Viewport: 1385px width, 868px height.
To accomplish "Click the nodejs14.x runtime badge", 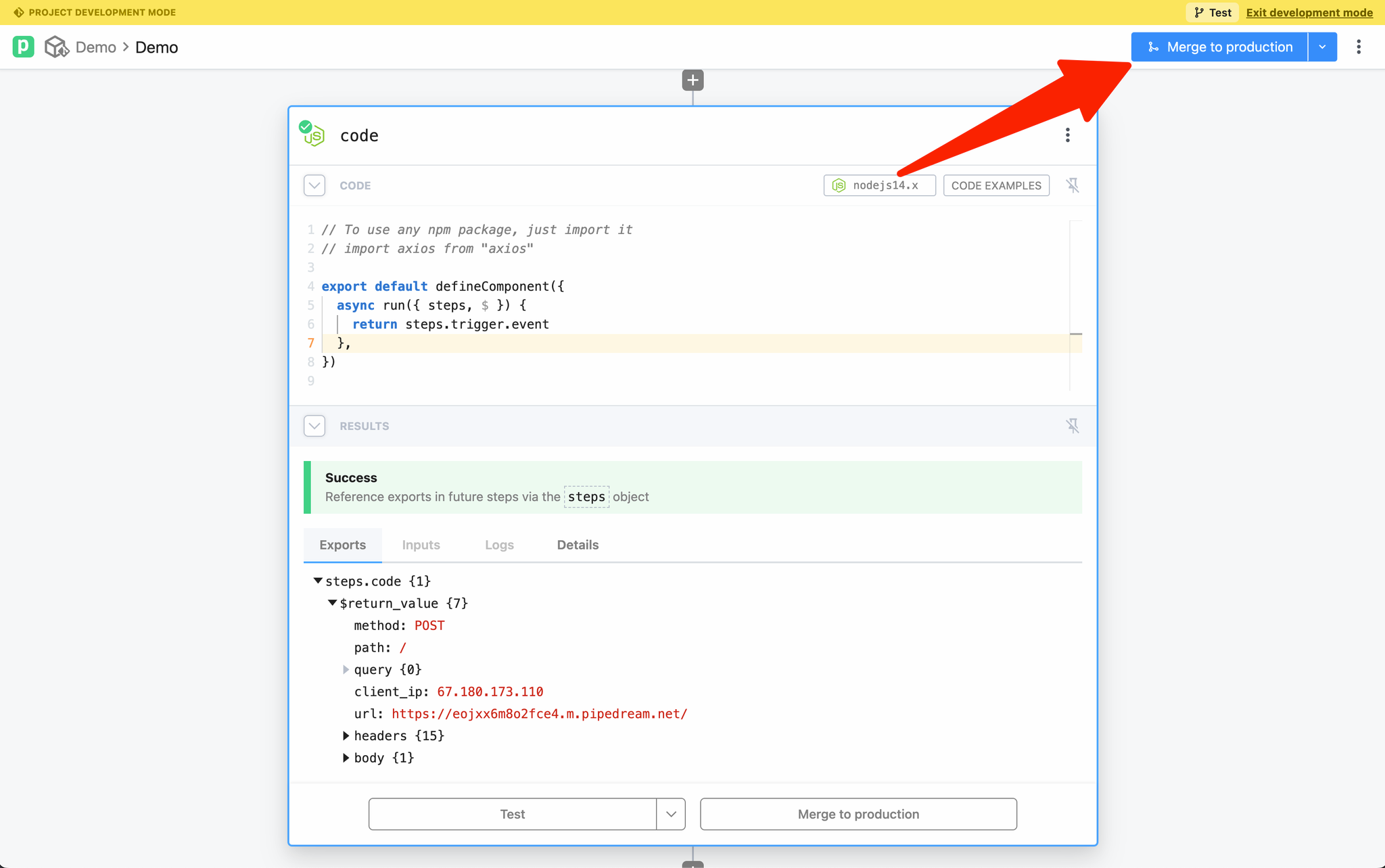I will [878, 185].
